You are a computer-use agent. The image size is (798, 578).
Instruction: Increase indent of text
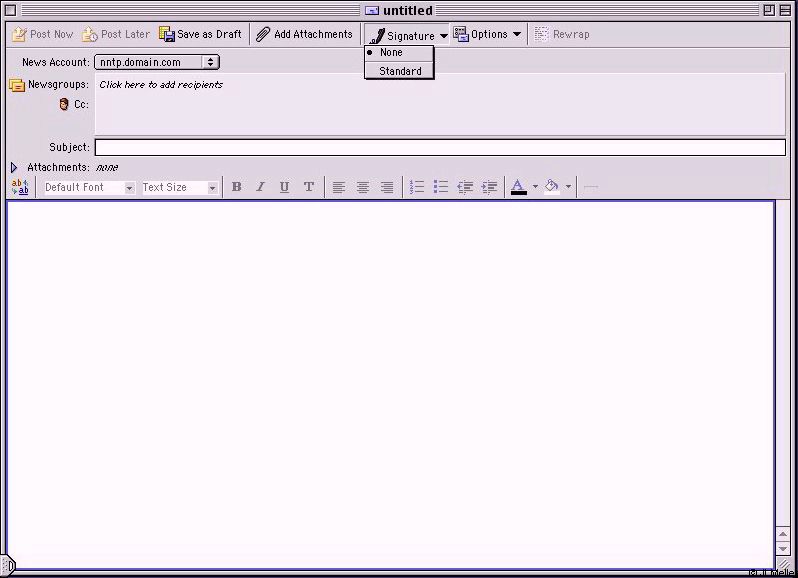tap(489, 187)
